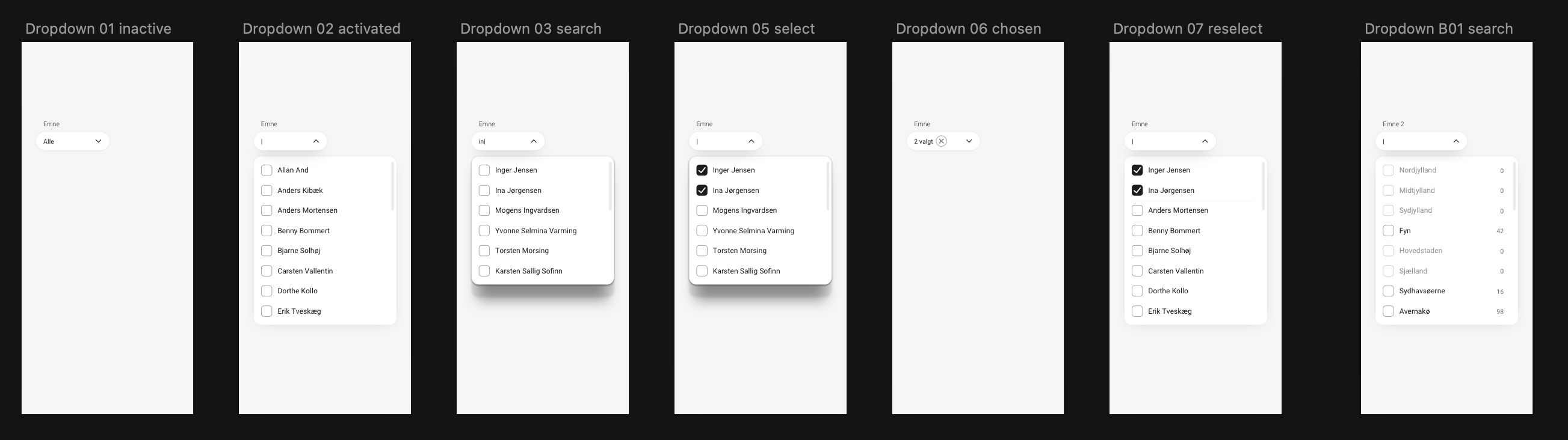The width and height of the screenshot is (1568, 440).
Task: Select Mogens Ingvardsen checkbox in Dropdown 03 search
Action: click(484, 210)
